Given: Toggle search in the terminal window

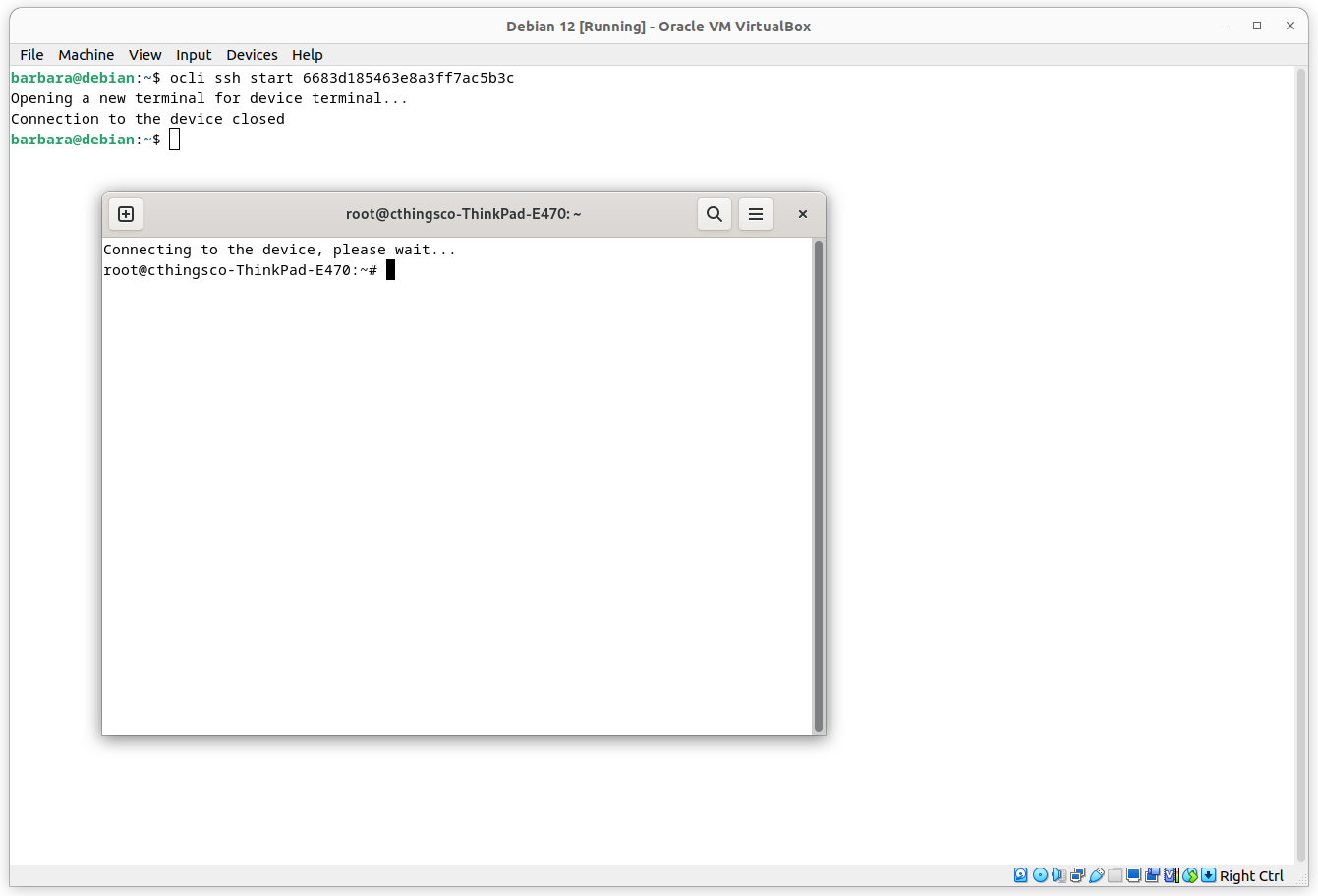Looking at the screenshot, I should [x=715, y=213].
